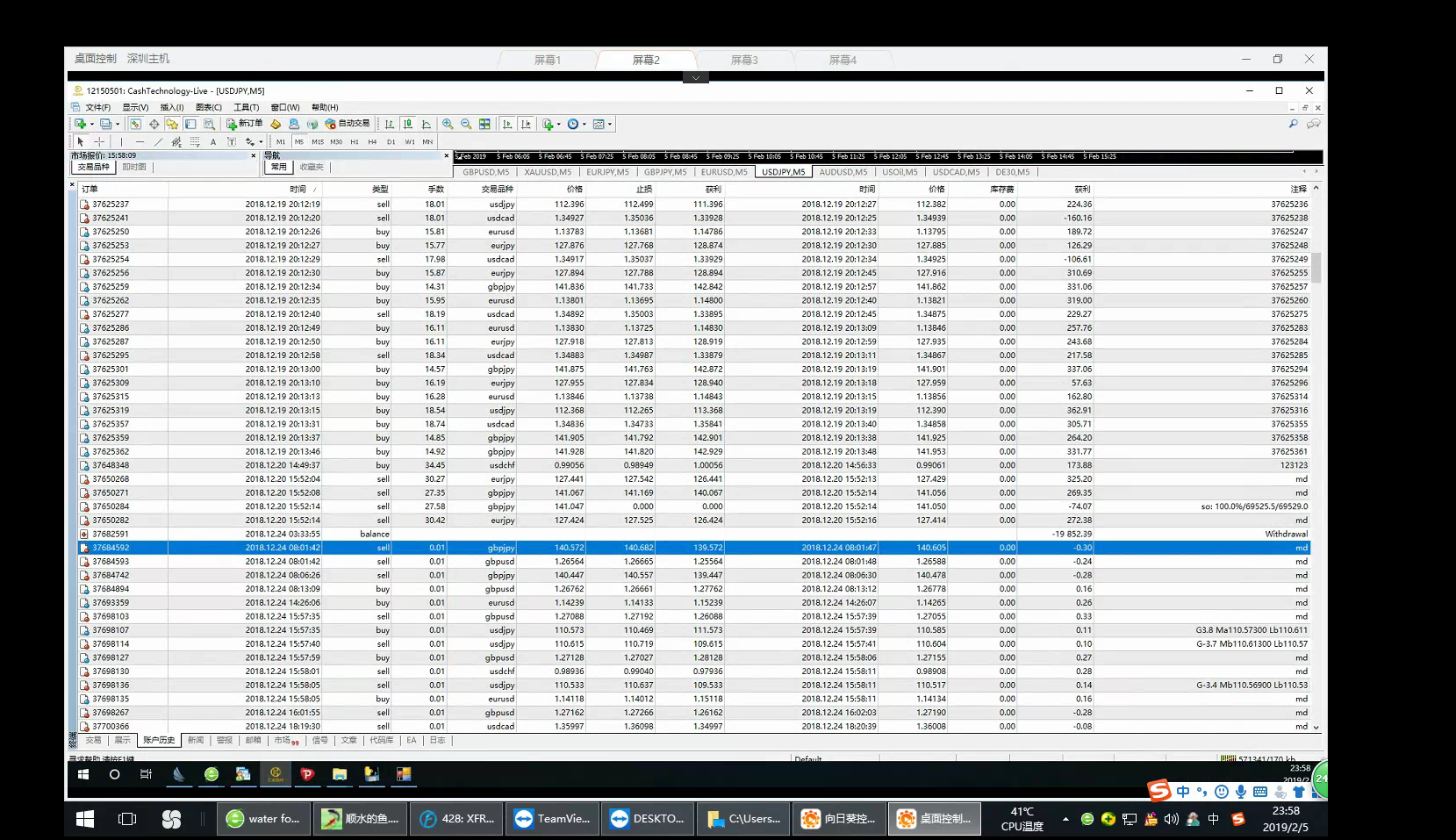Switch chart to candlesticks icon
The image size is (1456, 840).
[407, 124]
